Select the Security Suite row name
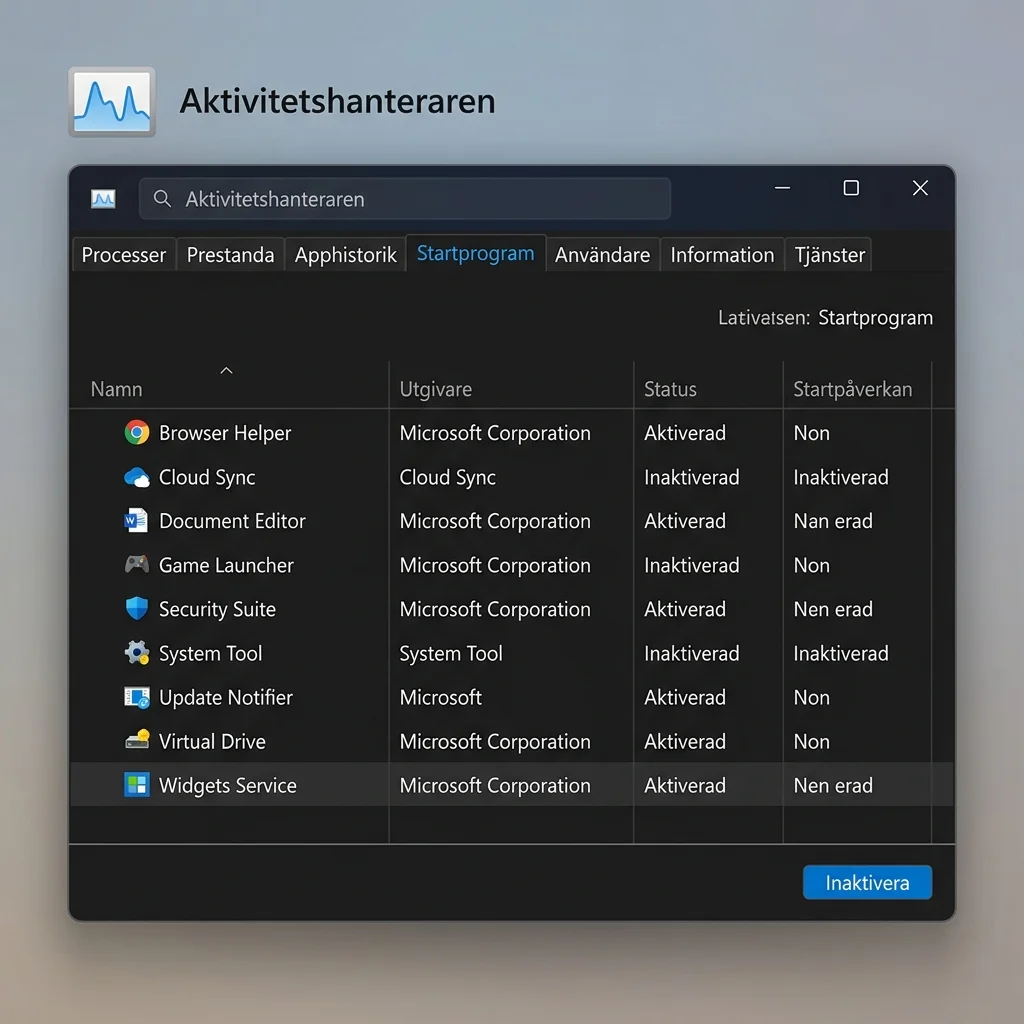The width and height of the screenshot is (1024, 1024). [217, 610]
